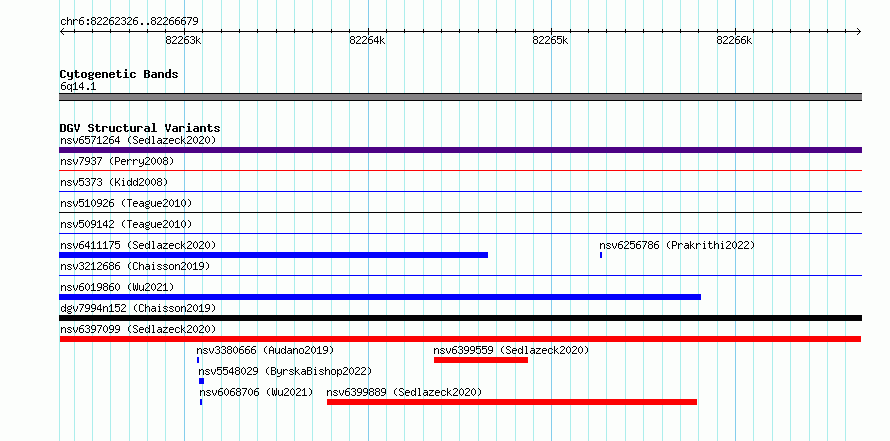Click the nsv6068706 (Wu2021) label
Viewport: 890px width, 441px height.
point(256,392)
